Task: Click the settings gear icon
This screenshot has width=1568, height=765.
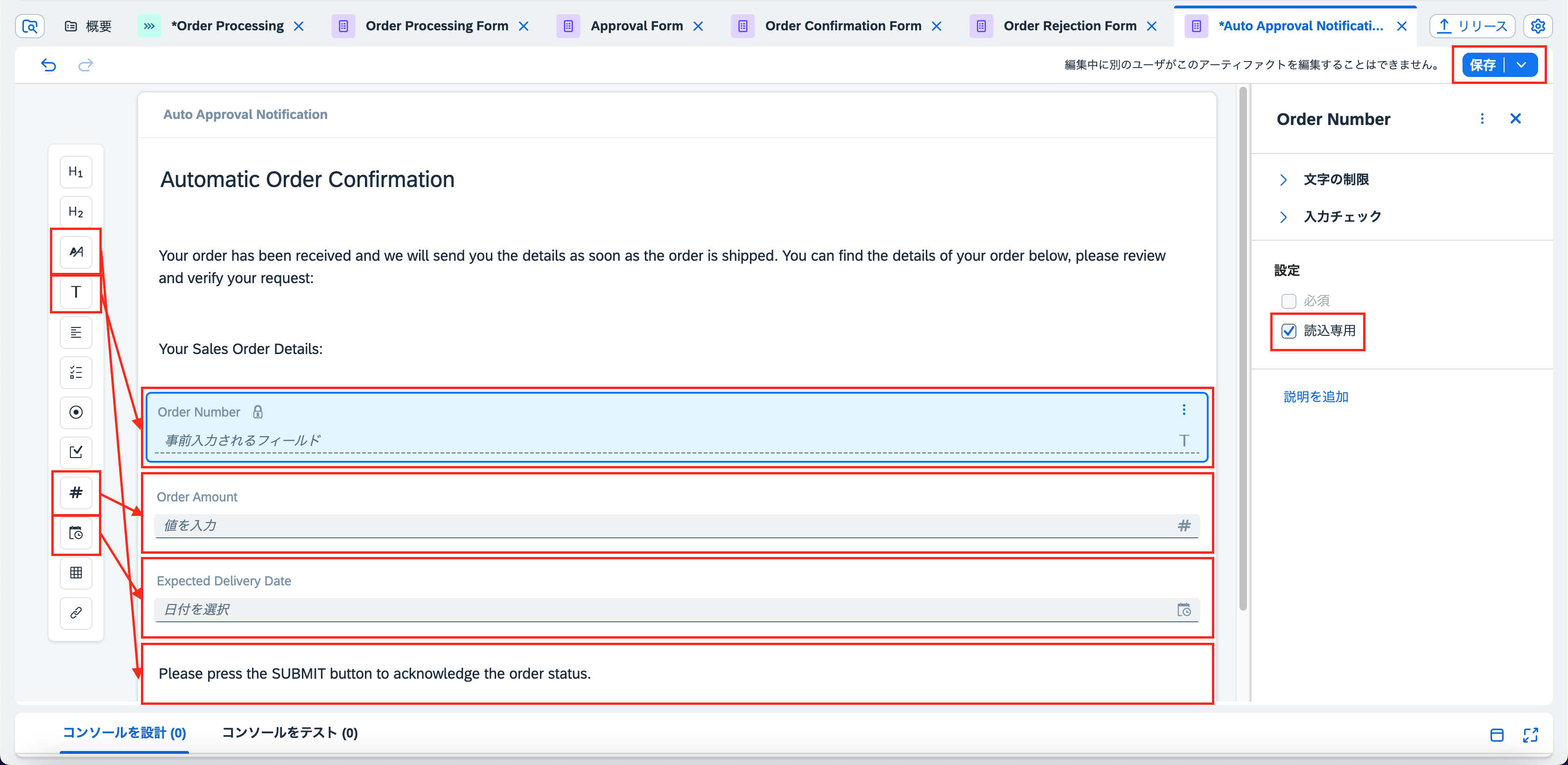Action: (x=1538, y=26)
